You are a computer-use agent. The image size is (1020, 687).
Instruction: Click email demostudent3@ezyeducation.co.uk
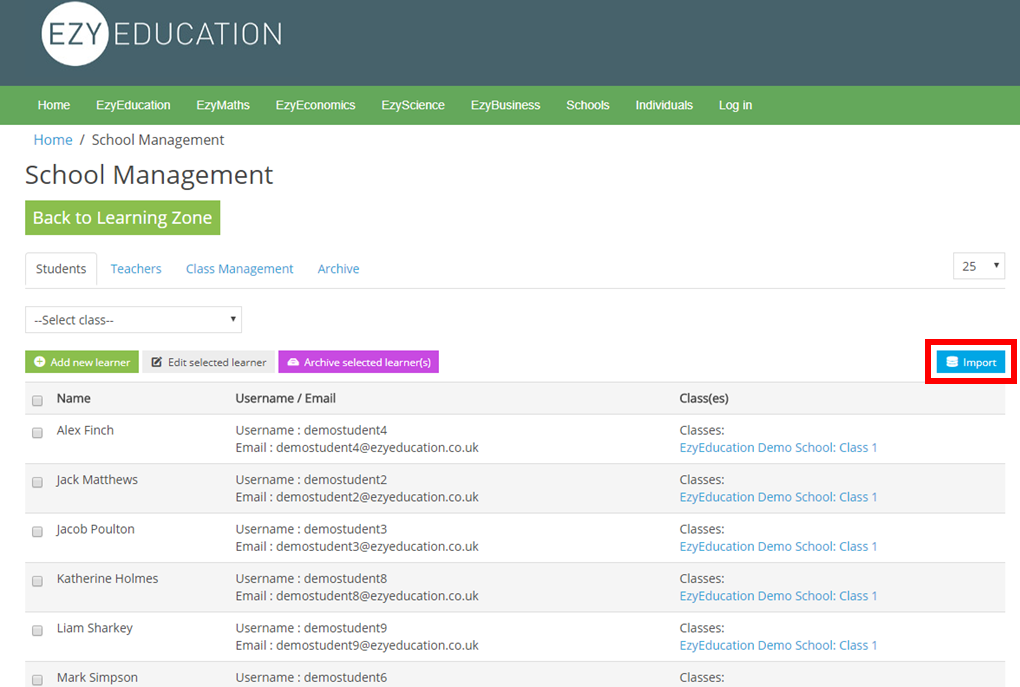click(x=377, y=546)
